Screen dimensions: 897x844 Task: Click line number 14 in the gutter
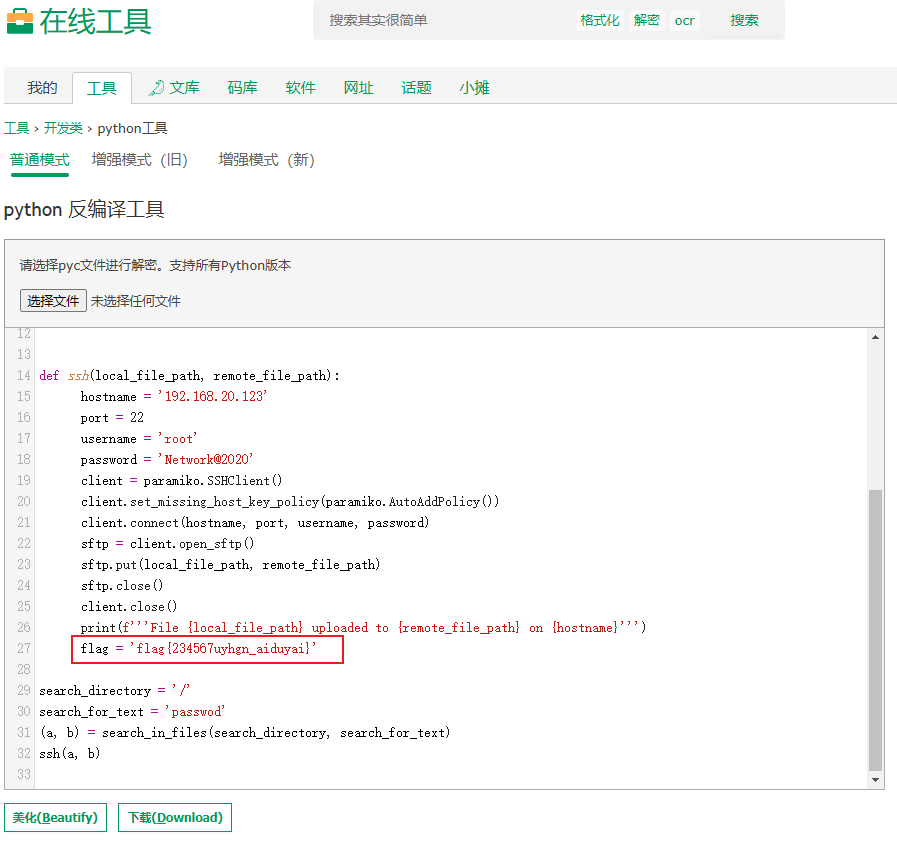click(23, 375)
